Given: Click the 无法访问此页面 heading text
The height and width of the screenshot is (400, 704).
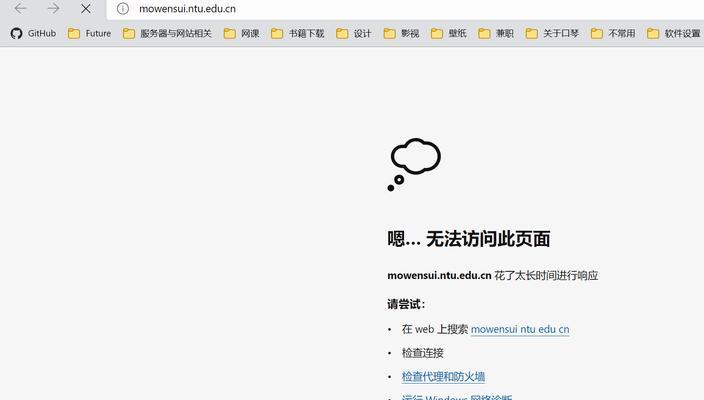Looking at the screenshot, I should tap(488, 239).
